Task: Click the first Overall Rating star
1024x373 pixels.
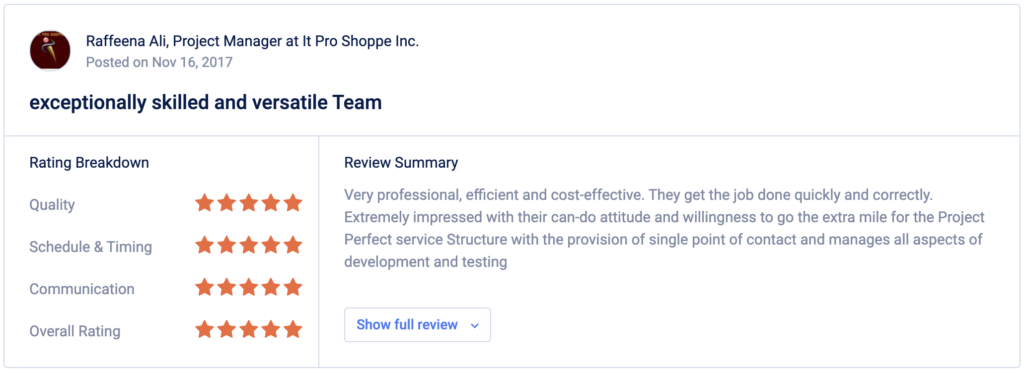Action: click(x=204, y=329)
